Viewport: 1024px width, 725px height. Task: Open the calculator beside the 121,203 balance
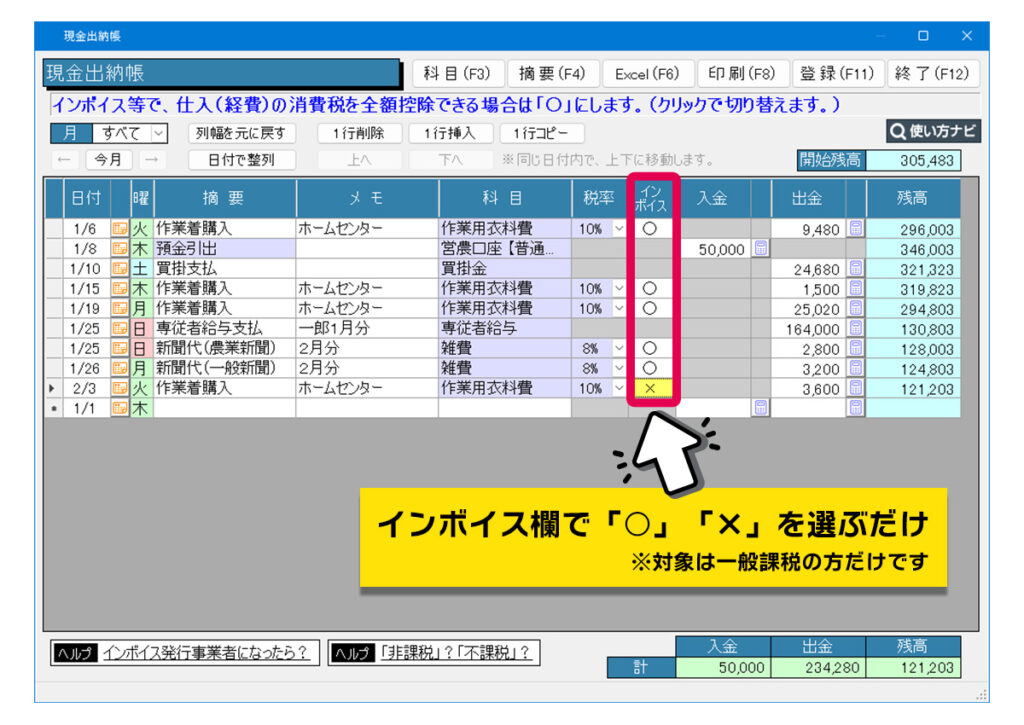tap(855, 388)
